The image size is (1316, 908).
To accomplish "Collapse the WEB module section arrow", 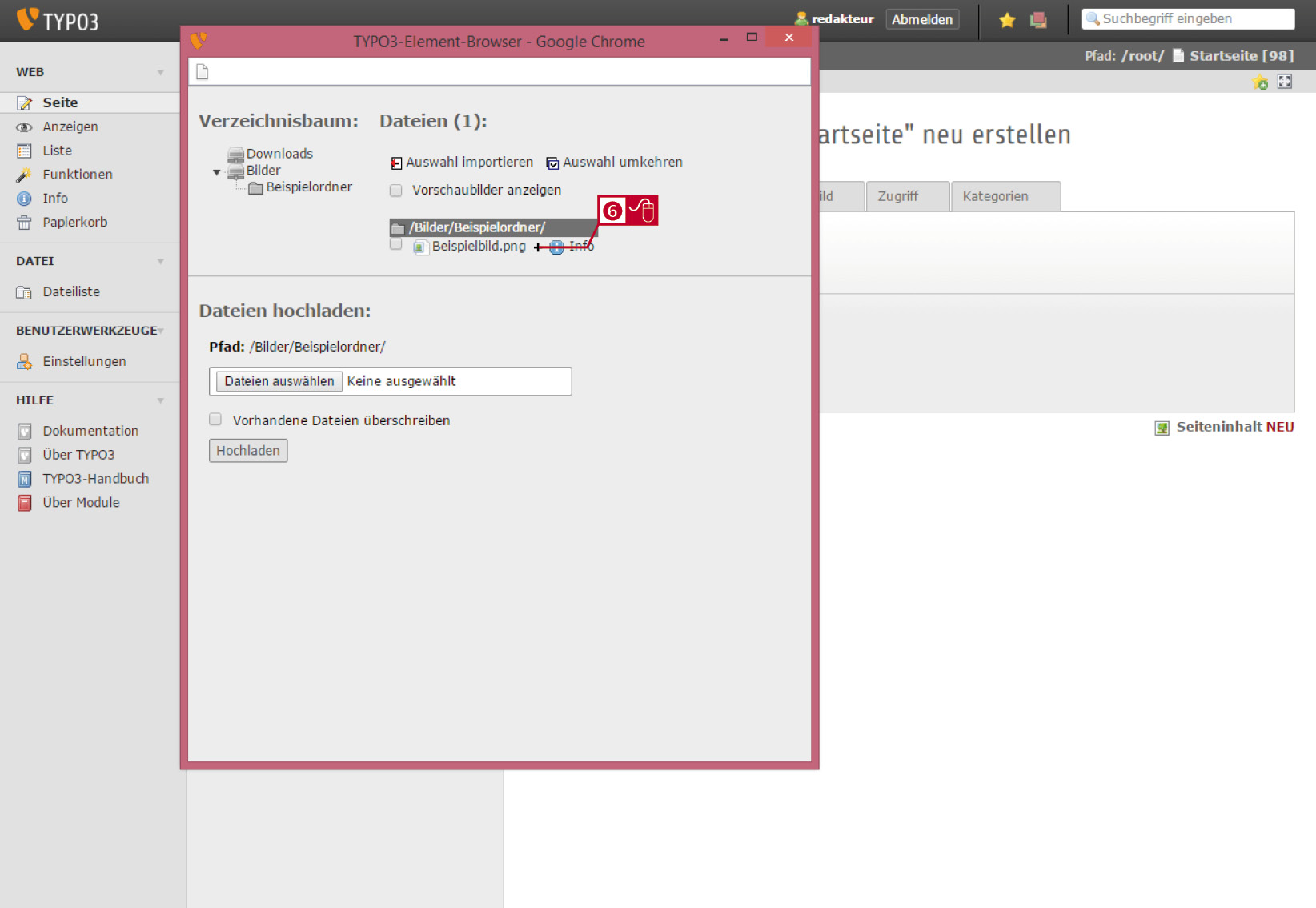I will 161,73.
